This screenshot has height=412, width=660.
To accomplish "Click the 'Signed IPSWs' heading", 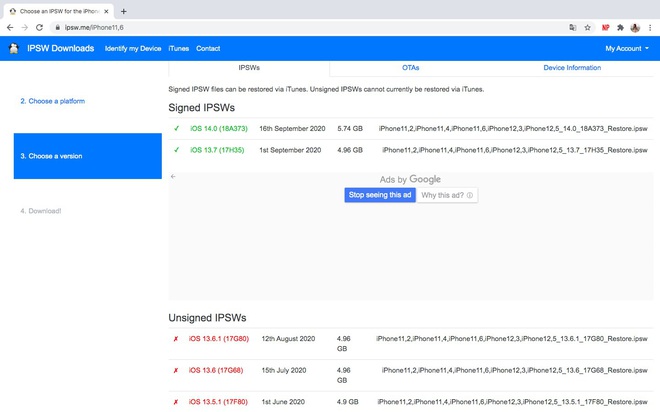I will click(202, 108).
